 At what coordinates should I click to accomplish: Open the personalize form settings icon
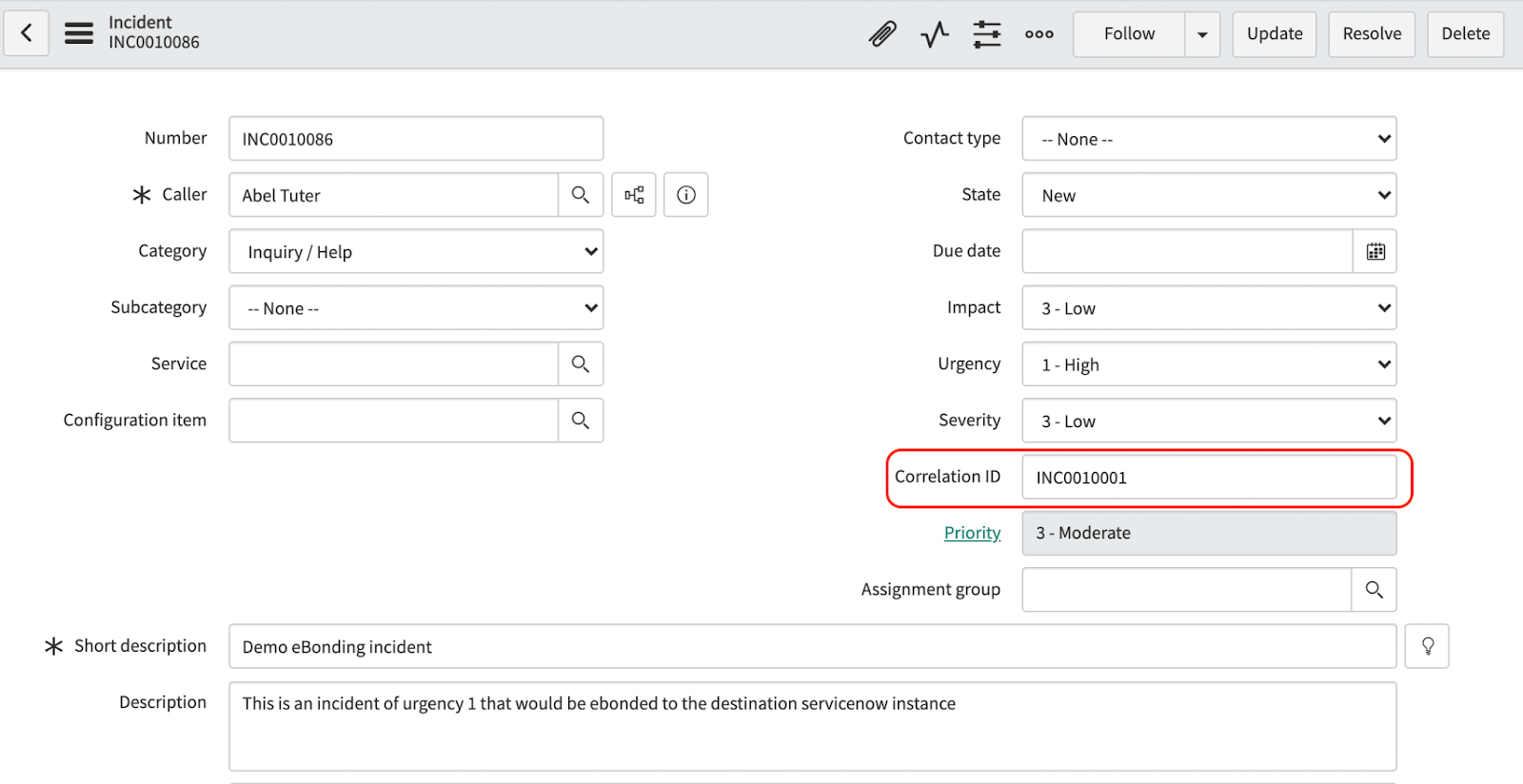click(x=987, y=34)
